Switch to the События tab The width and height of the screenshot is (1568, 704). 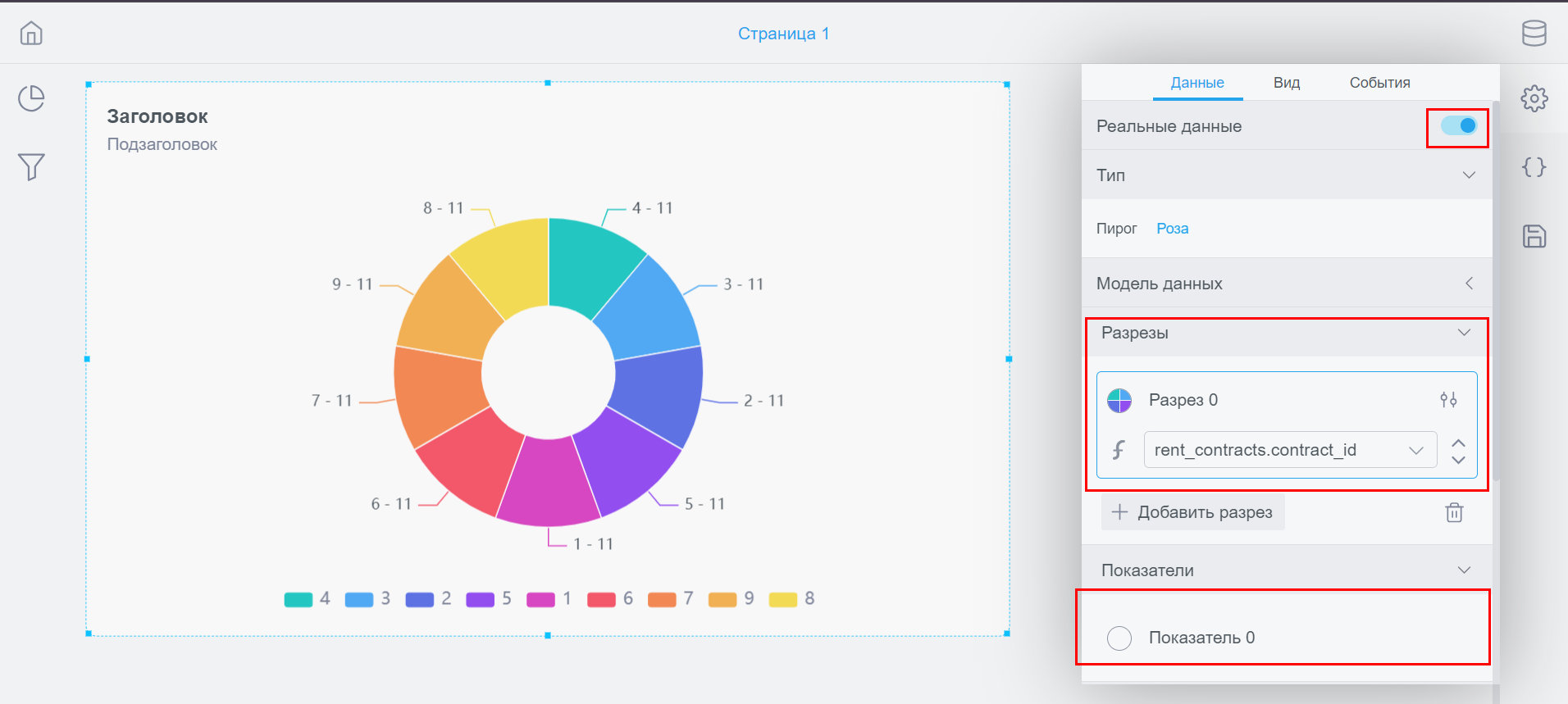coord(1379,83)
